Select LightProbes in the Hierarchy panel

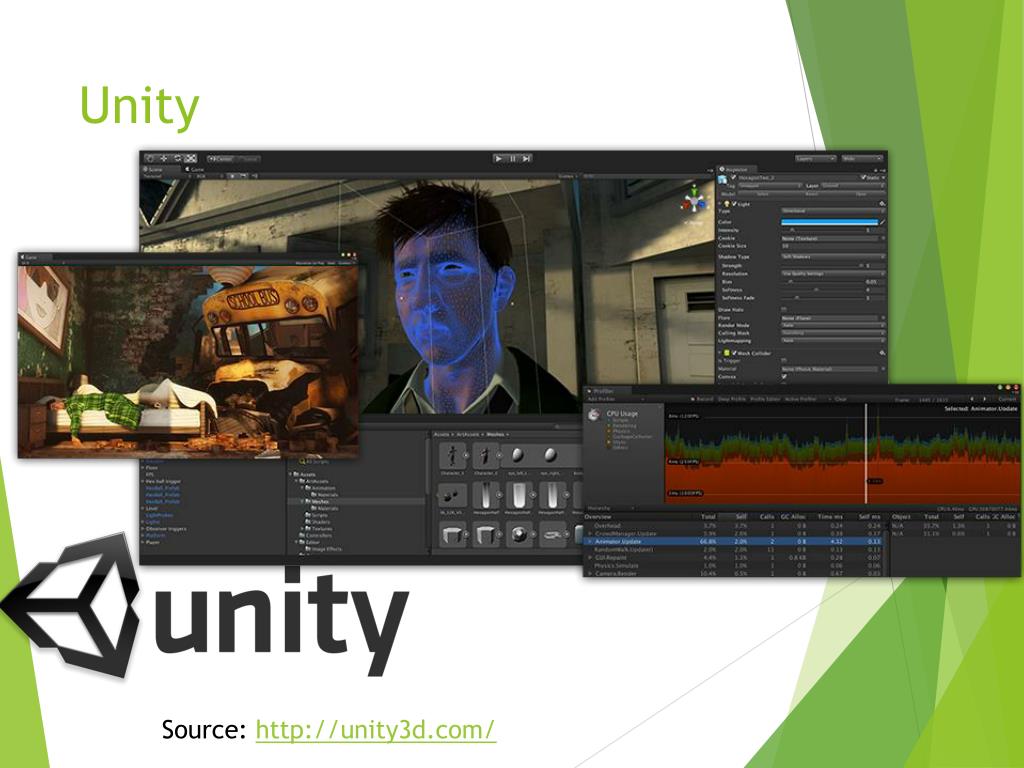click(x=159, y=515)
